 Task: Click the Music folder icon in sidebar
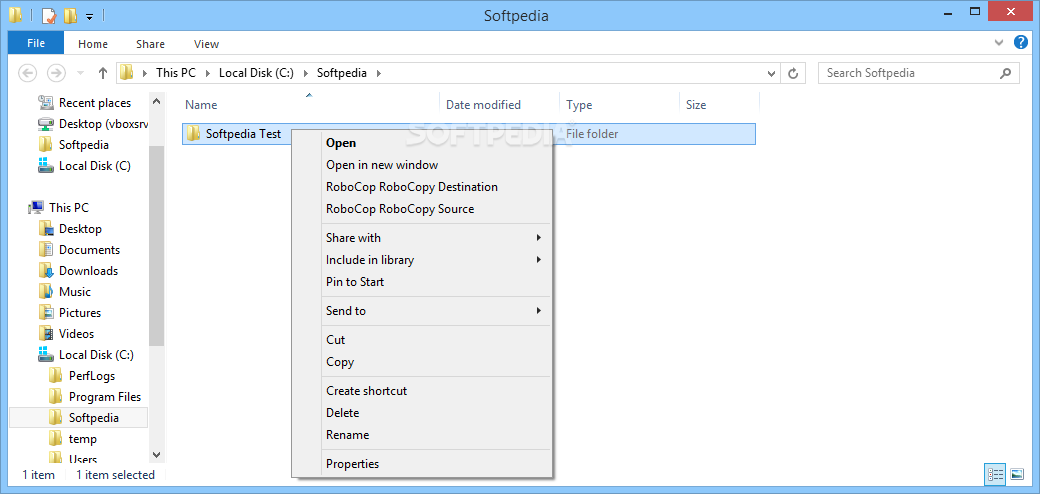tap(46, 292)
